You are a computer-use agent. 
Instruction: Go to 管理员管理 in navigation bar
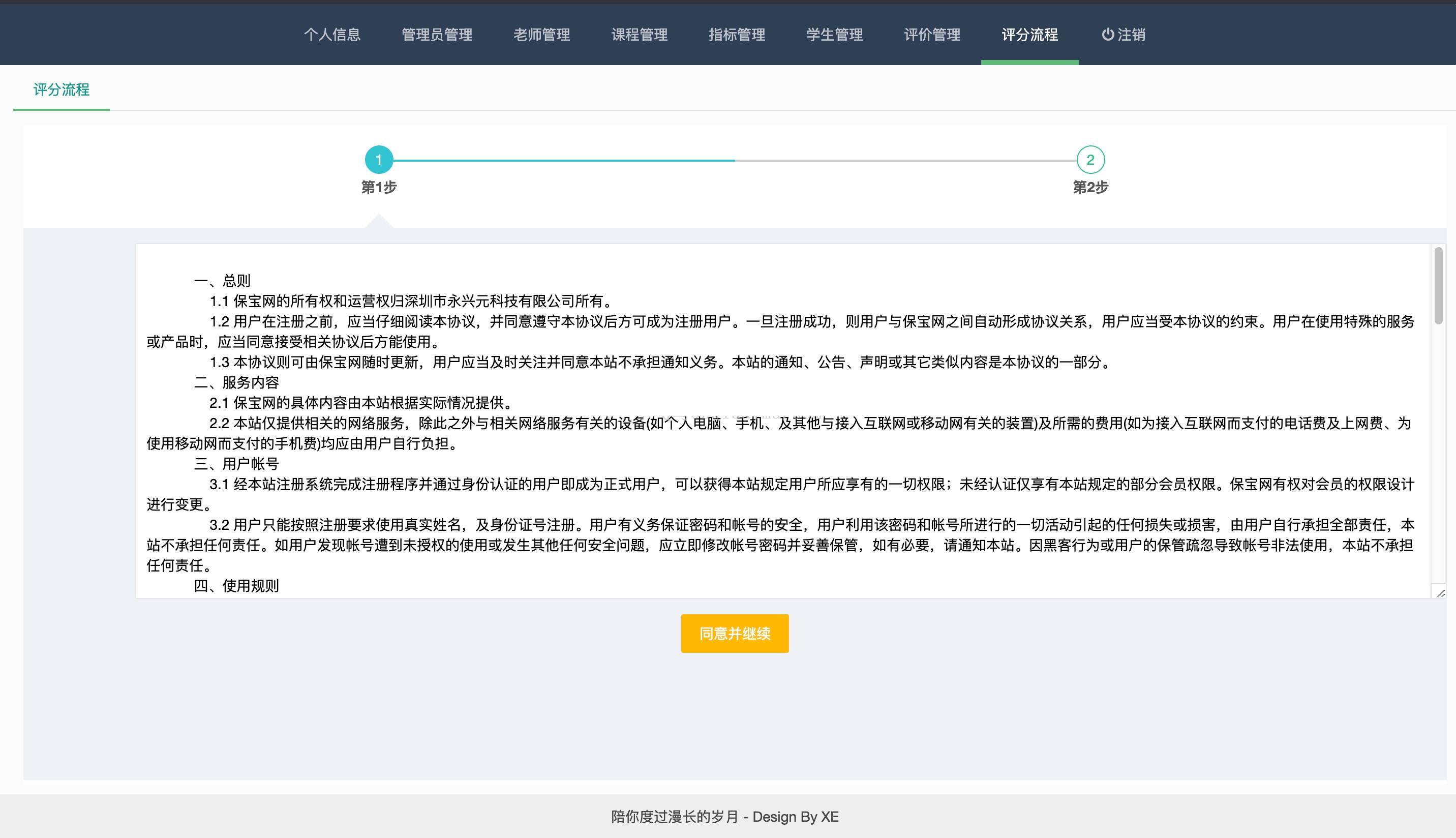point(437,35)
